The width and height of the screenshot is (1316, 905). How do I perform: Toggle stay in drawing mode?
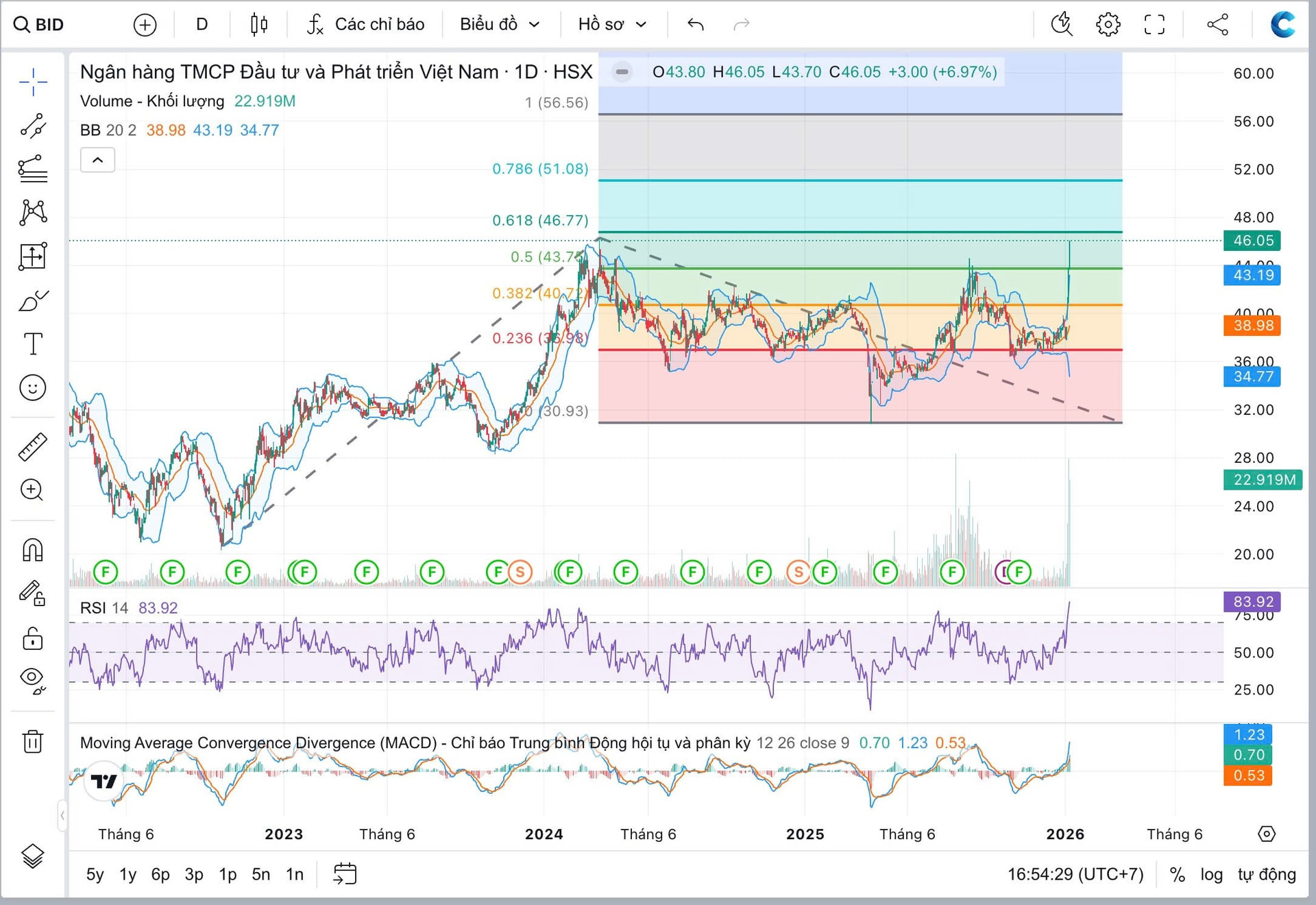tap(33, 594)
